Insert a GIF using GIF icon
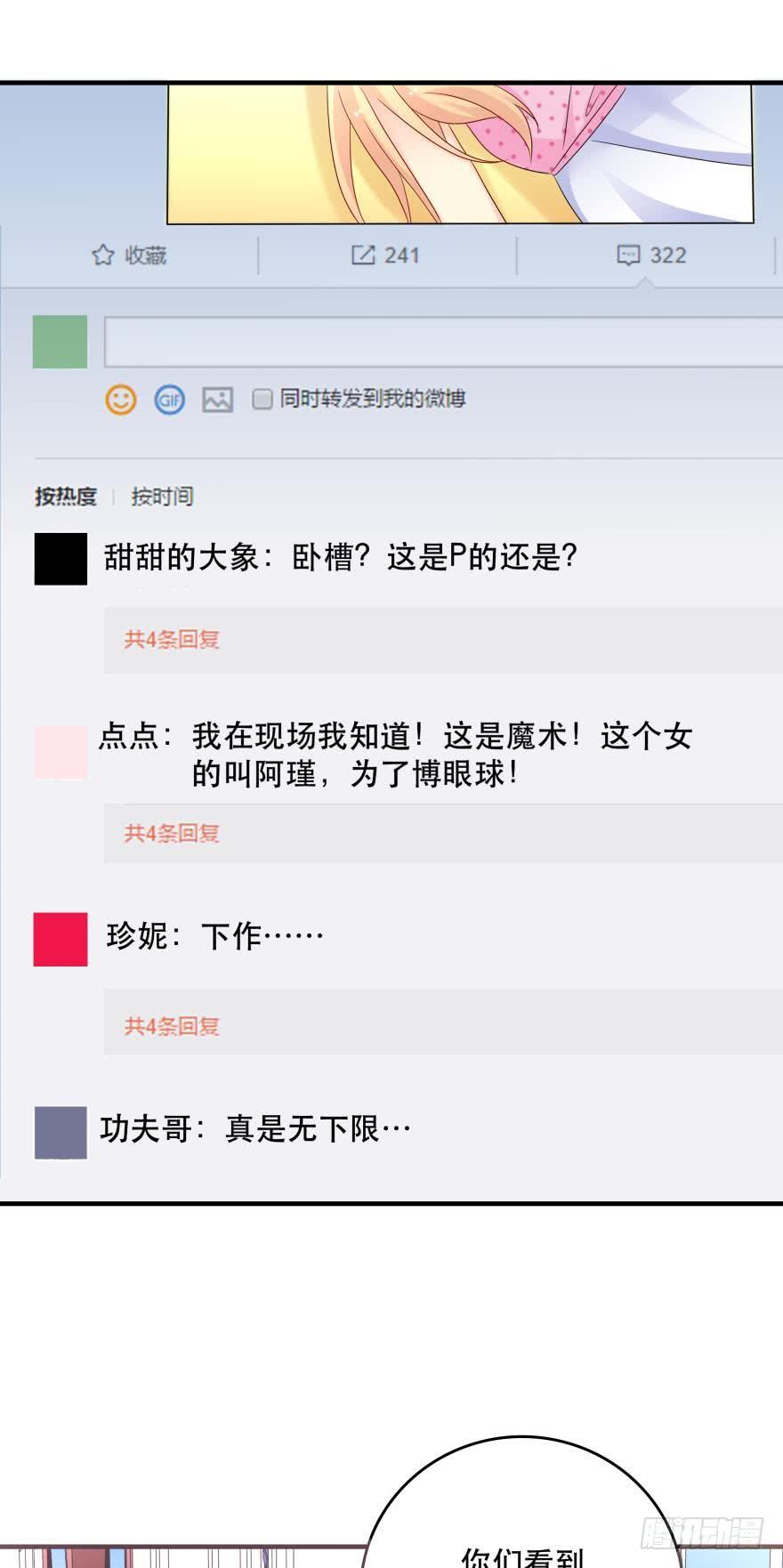This screenshot has width=783, height=1568. (169, 400)
